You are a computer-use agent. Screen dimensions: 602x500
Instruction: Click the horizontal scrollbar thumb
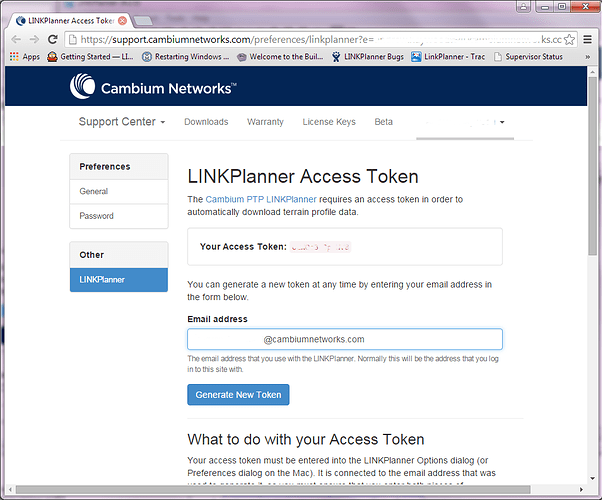point(273,490)
